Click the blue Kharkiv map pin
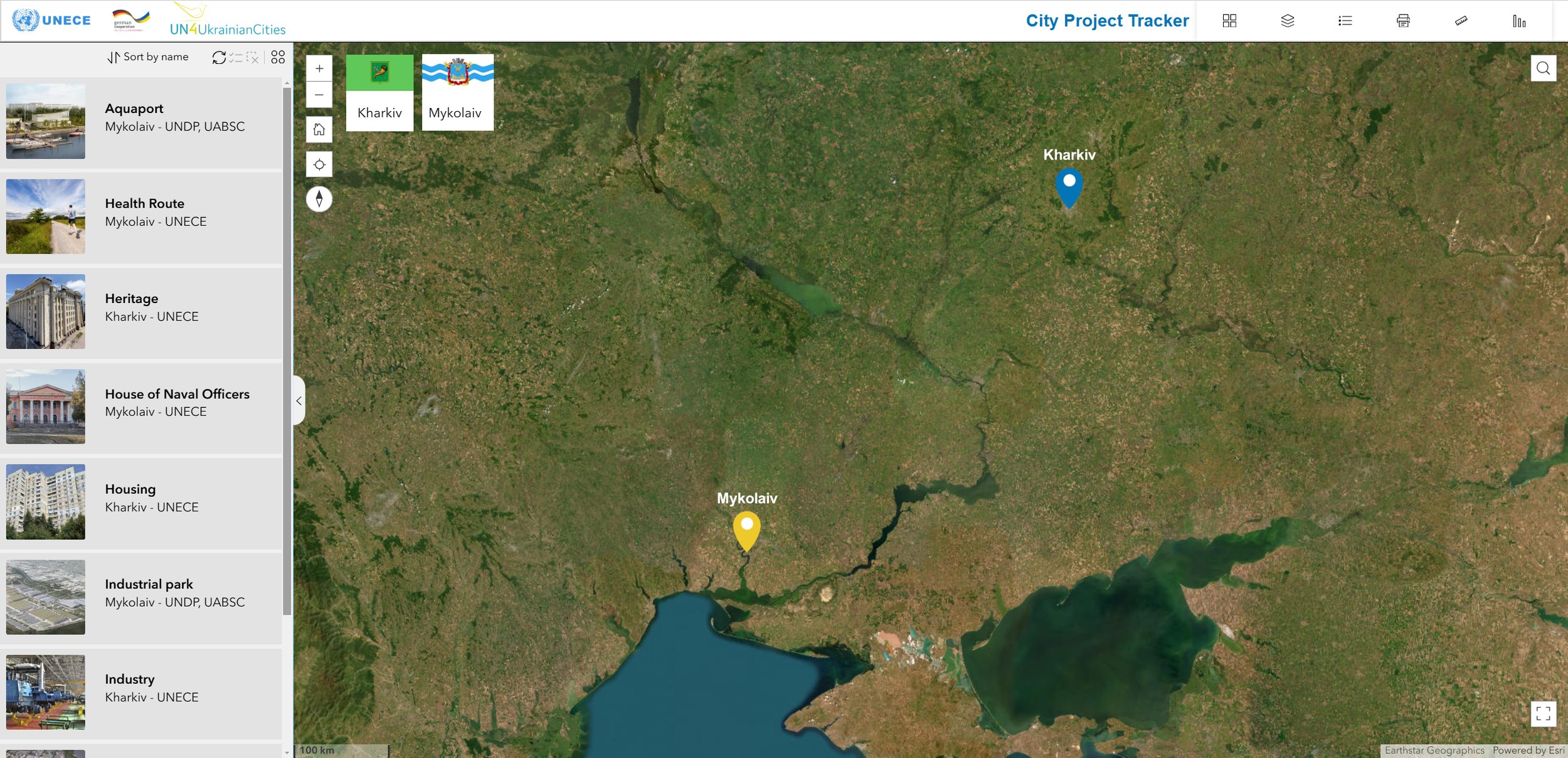Viewport: 1568px width, 758px height. click(1069, 187)
